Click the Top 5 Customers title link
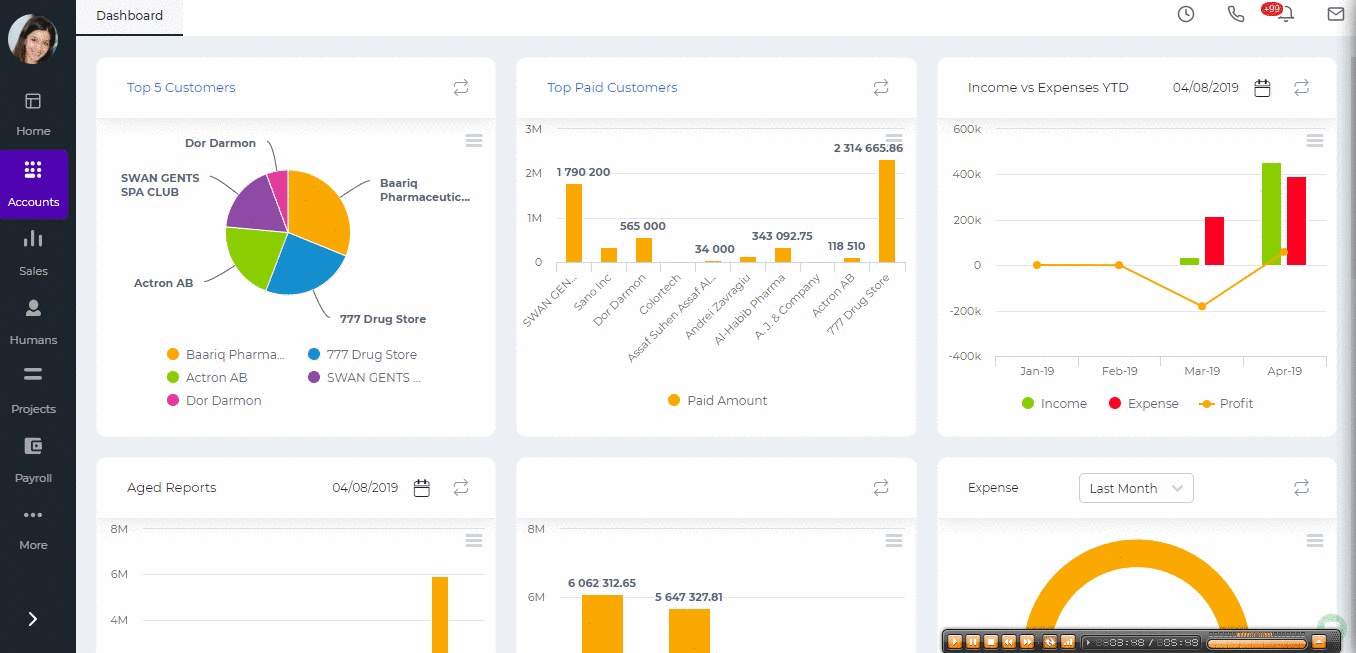 click(181, 88)
